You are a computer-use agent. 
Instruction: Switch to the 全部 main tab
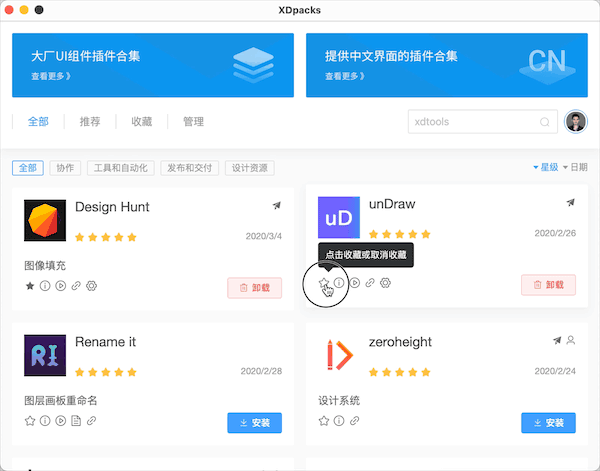[x=38, y=122]
